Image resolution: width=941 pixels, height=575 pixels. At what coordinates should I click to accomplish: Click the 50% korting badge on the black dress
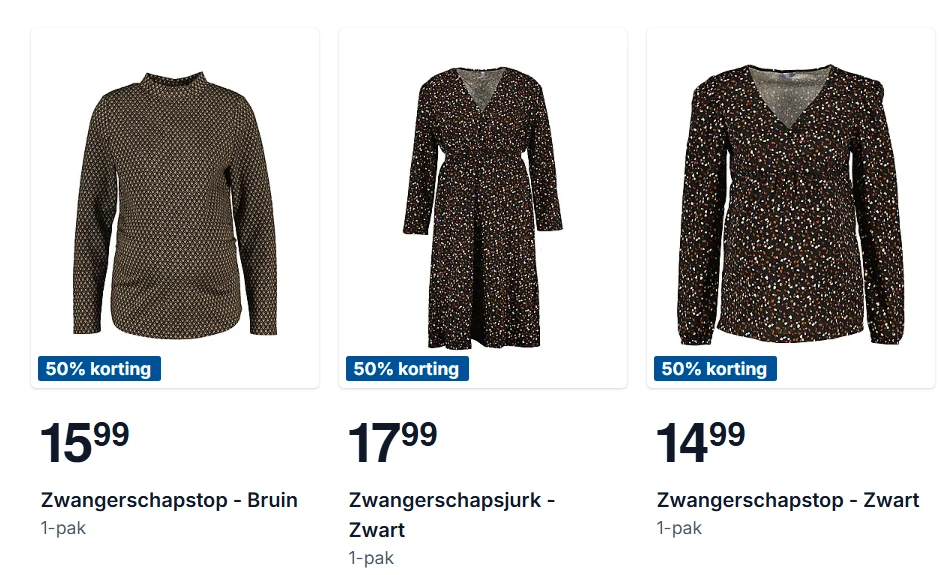(x=406, y=369)
